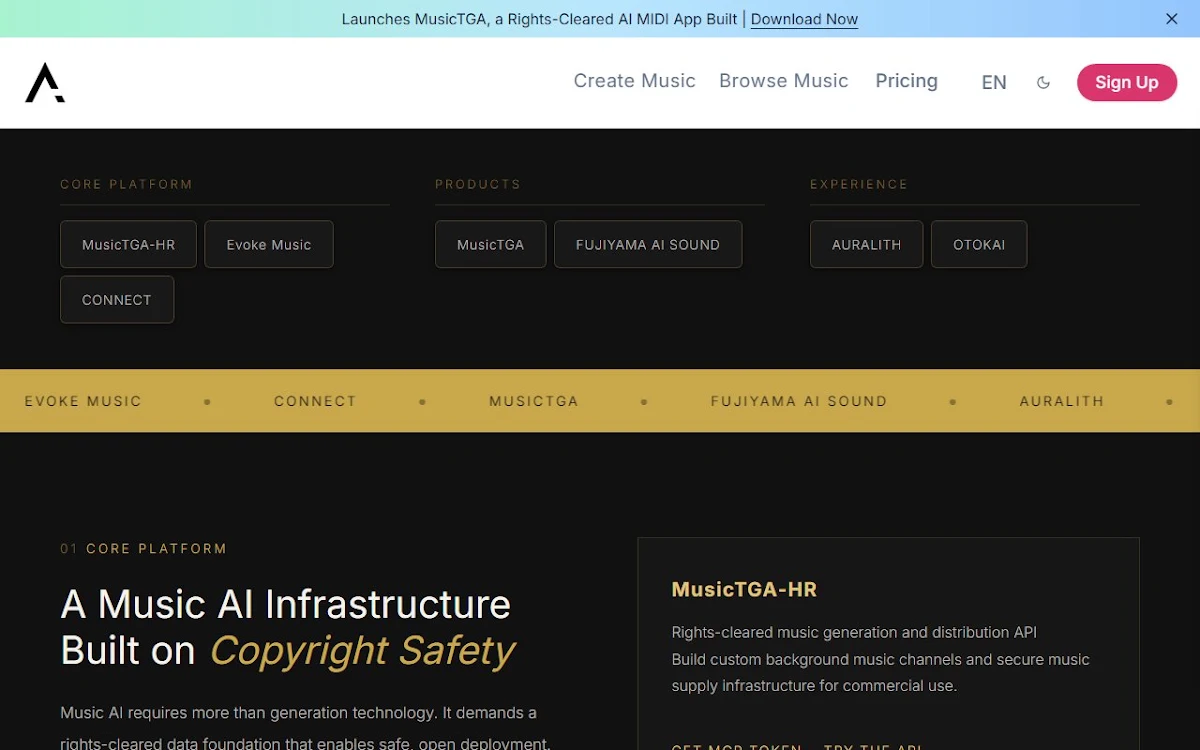Click the EXPERIENCE section header
The image size is (1200, 750).
(859, 184)
